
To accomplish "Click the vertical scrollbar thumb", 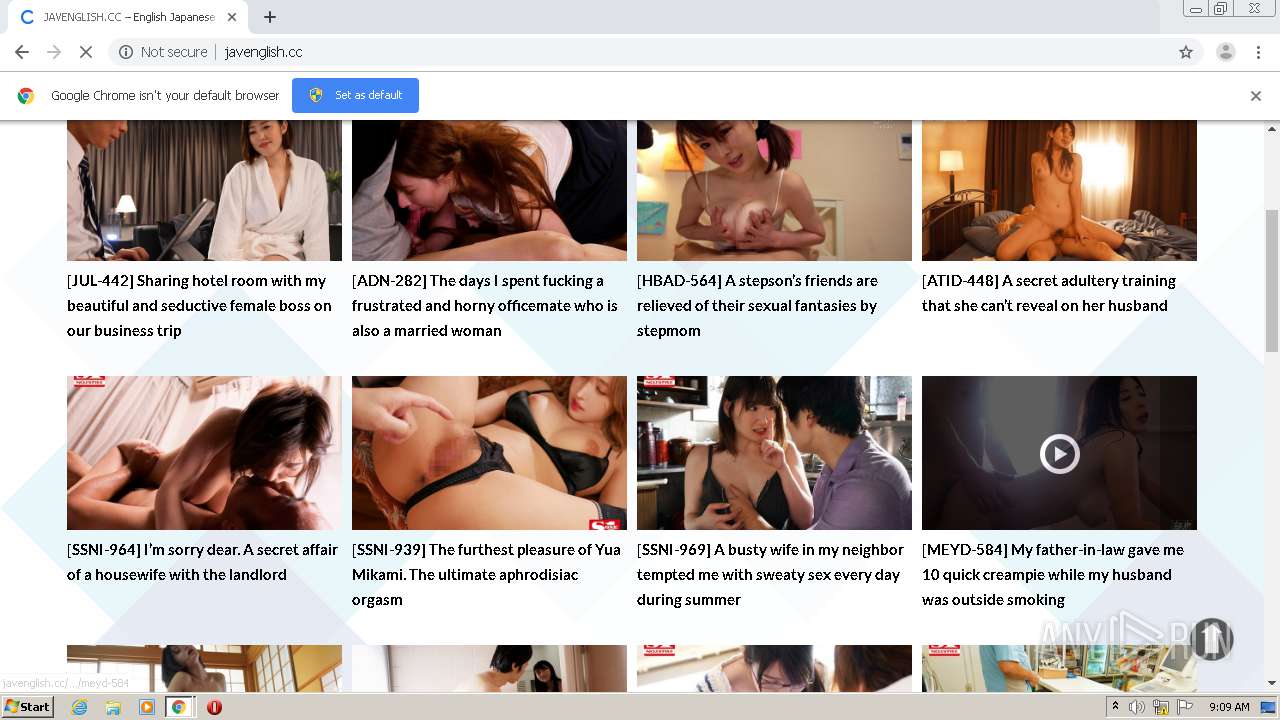I will tap(1272, 280).
